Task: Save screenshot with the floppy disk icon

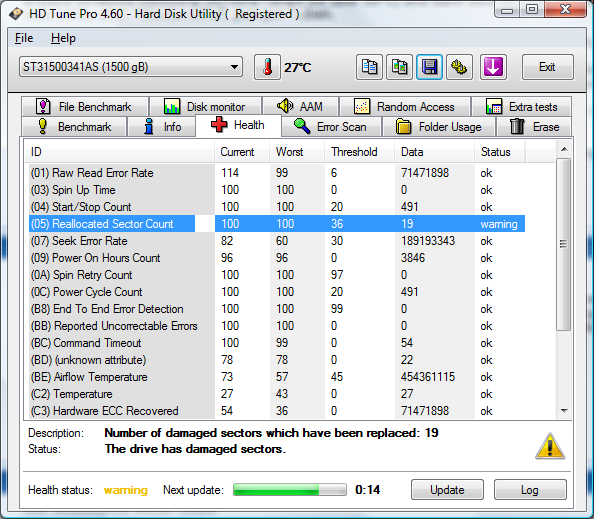Action: pos(429,67)
